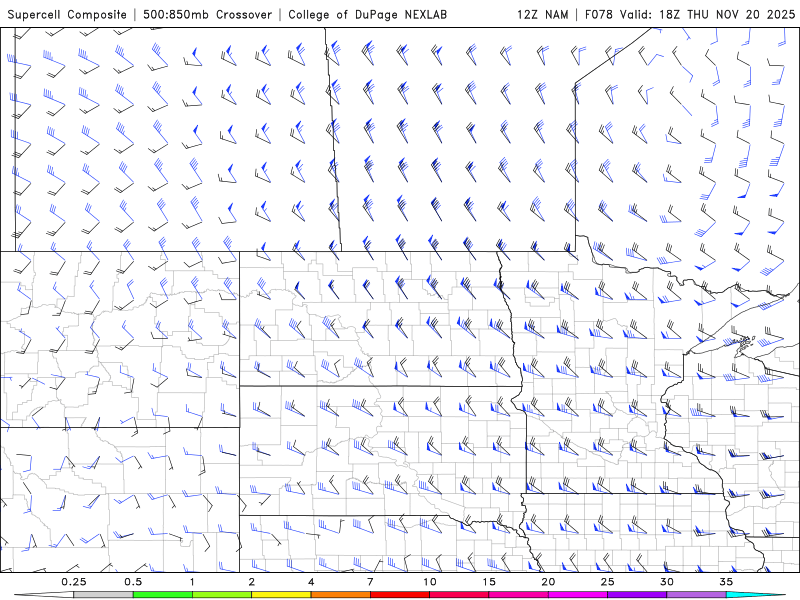Select the lime green 1–2 color segment

222,595
